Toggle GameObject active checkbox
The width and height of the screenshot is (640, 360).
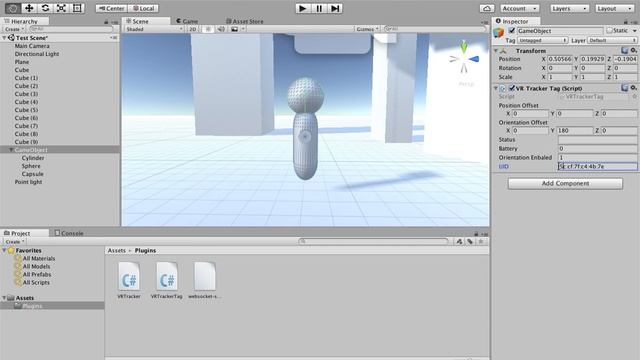(x=511, y=31)
